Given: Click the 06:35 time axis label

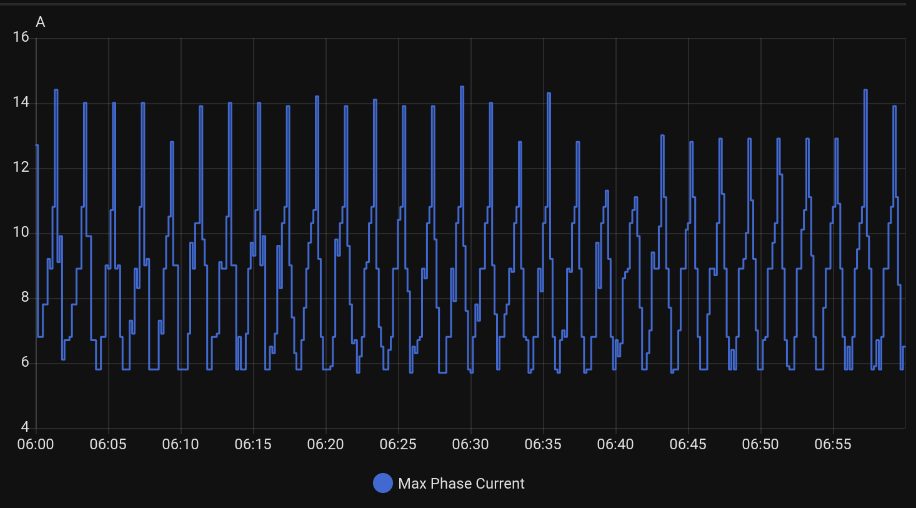Looking at the screenshot, I should [543, 444].
